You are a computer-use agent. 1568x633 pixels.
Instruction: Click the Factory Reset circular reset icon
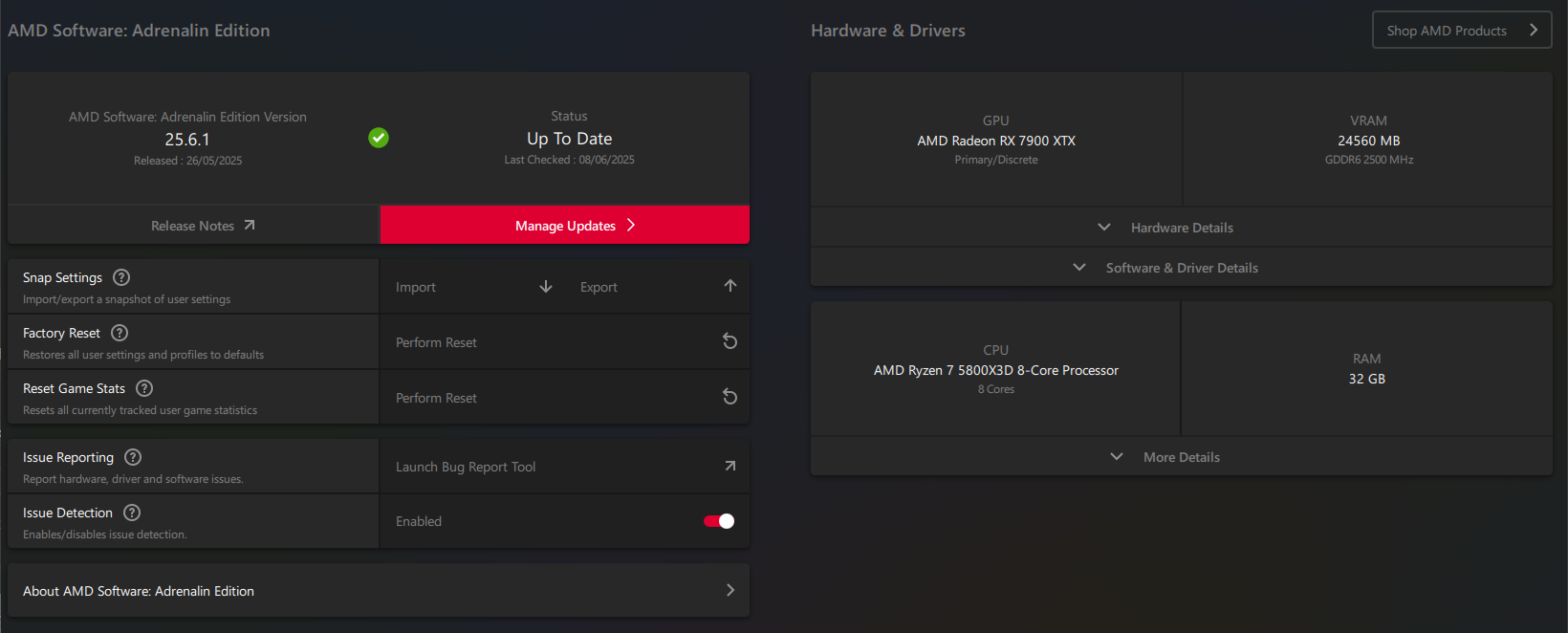point(730,341)
